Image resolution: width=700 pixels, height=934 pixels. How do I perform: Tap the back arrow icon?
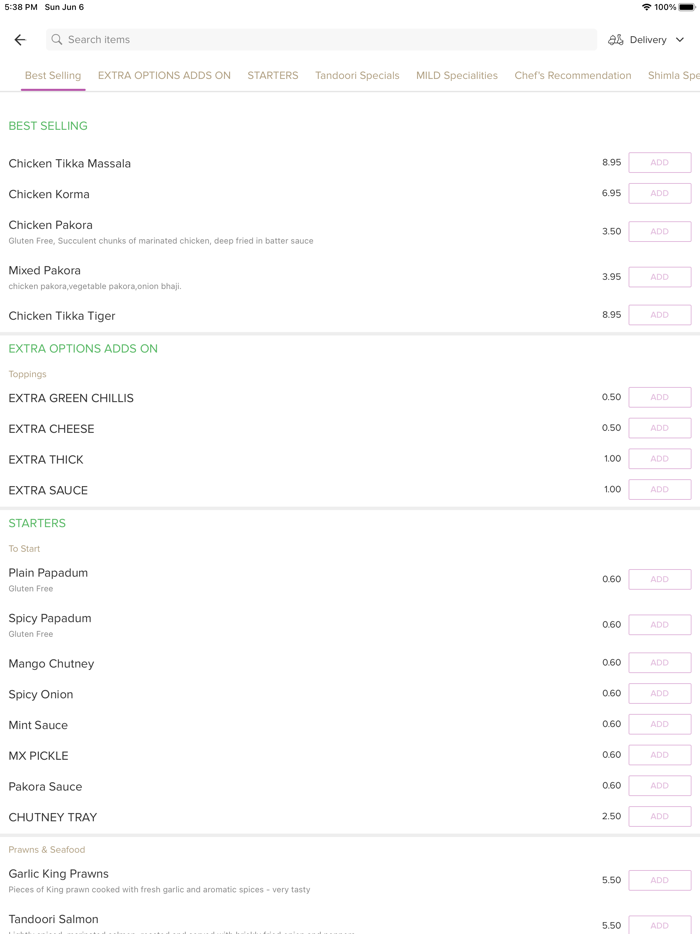pyautogui.click(x=20, y=40)
